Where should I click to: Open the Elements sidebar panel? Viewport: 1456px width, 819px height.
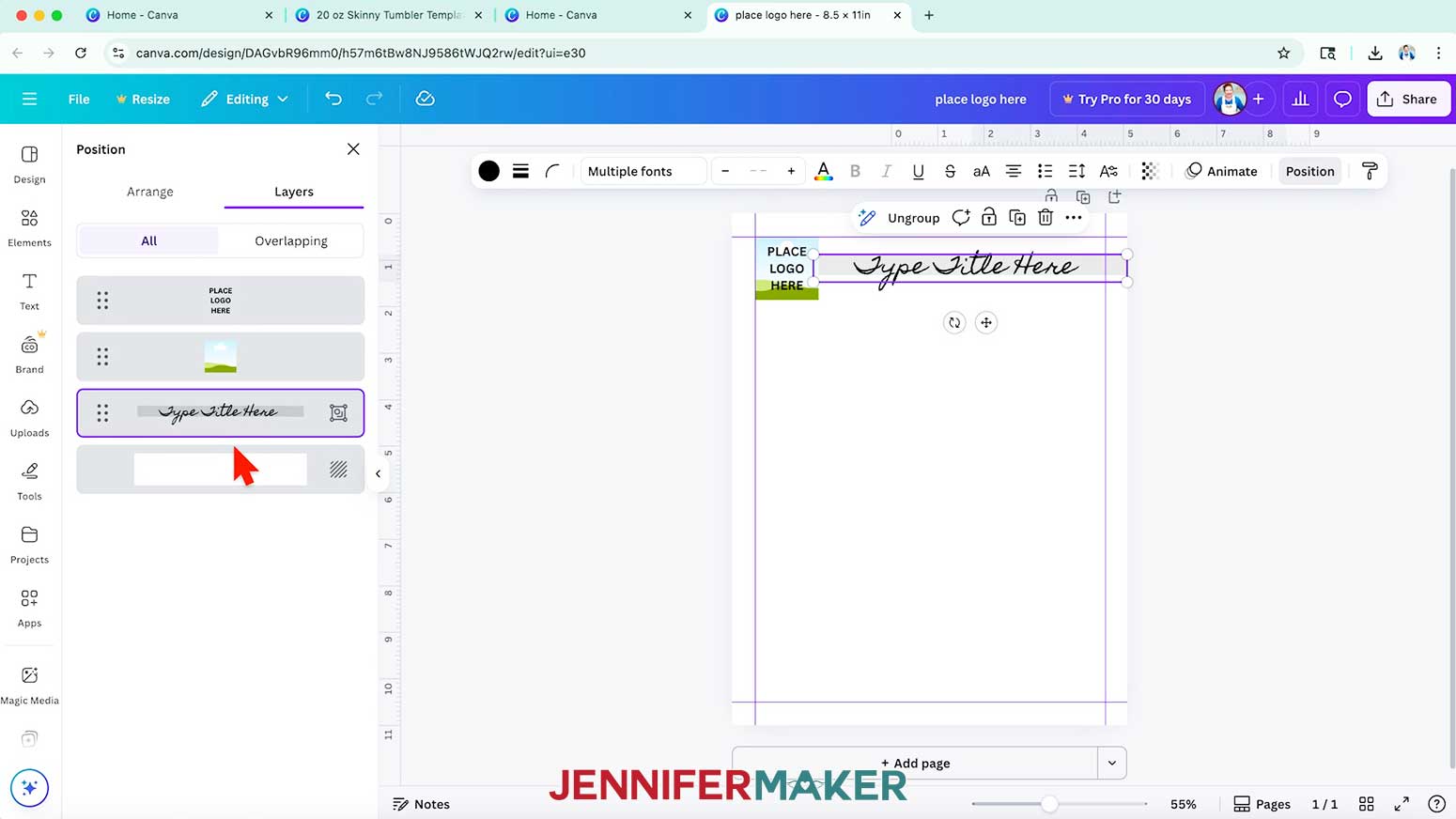[x=29, y=228]
